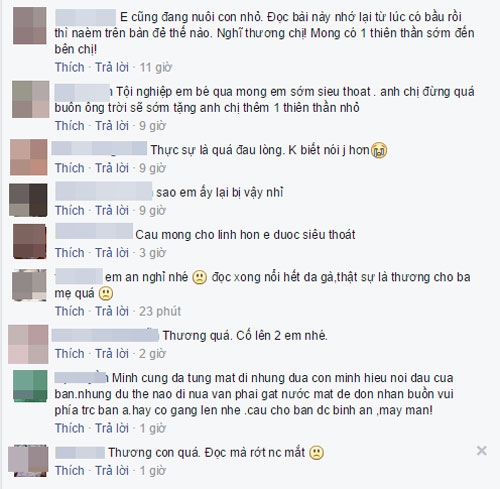The width and height of the screenshot is (500, 489).
Task: Click Thích under 'Thương quá. Cố lên 2 em nhé'
Action: 70,354
